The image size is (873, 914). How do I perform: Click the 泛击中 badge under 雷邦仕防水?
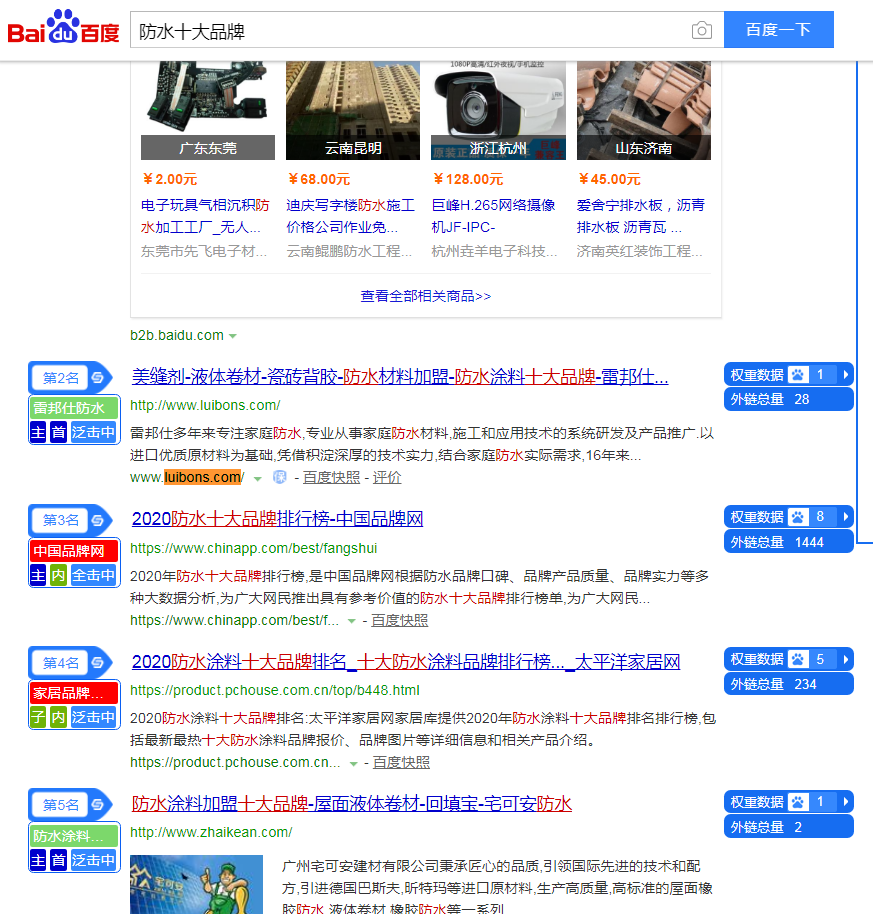tap(93, 433)
